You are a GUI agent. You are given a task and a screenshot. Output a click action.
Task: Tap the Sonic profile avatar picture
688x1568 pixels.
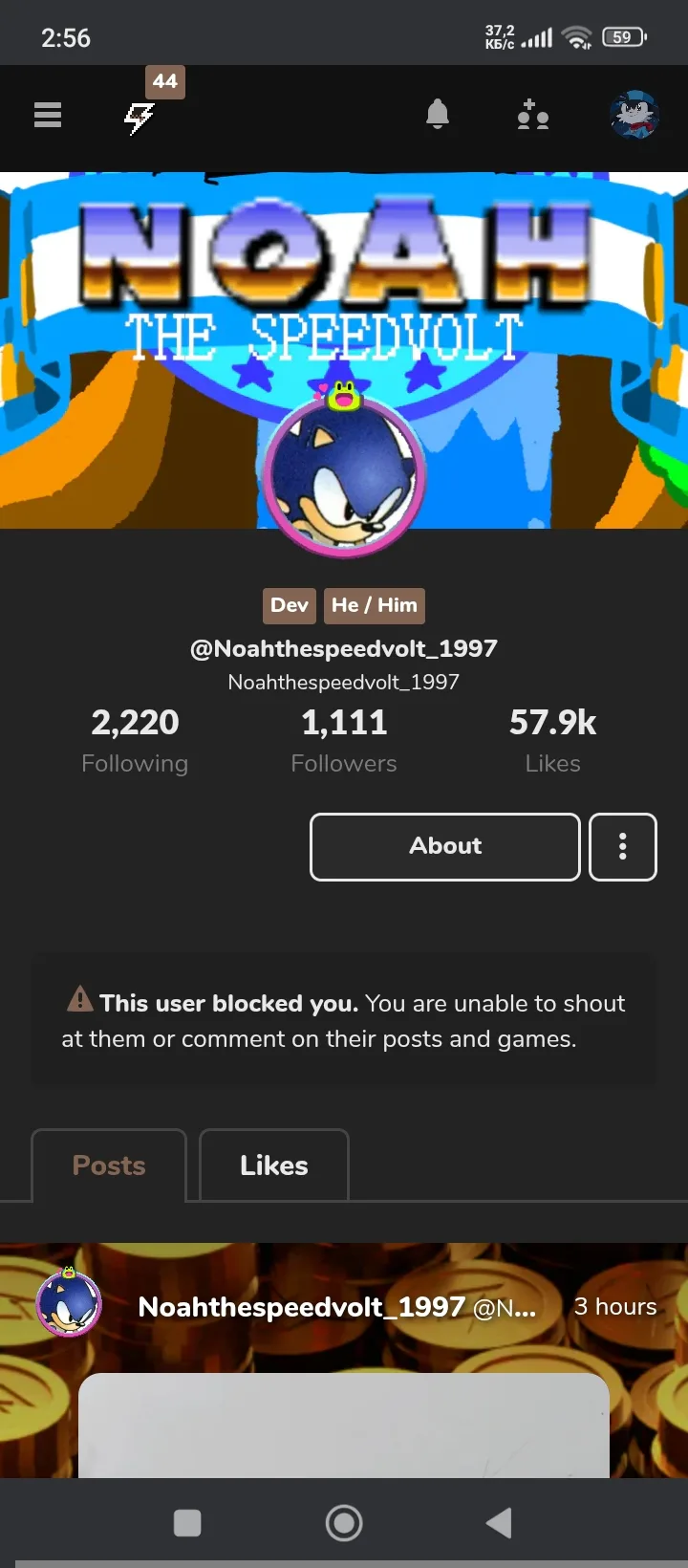(344, 475)
